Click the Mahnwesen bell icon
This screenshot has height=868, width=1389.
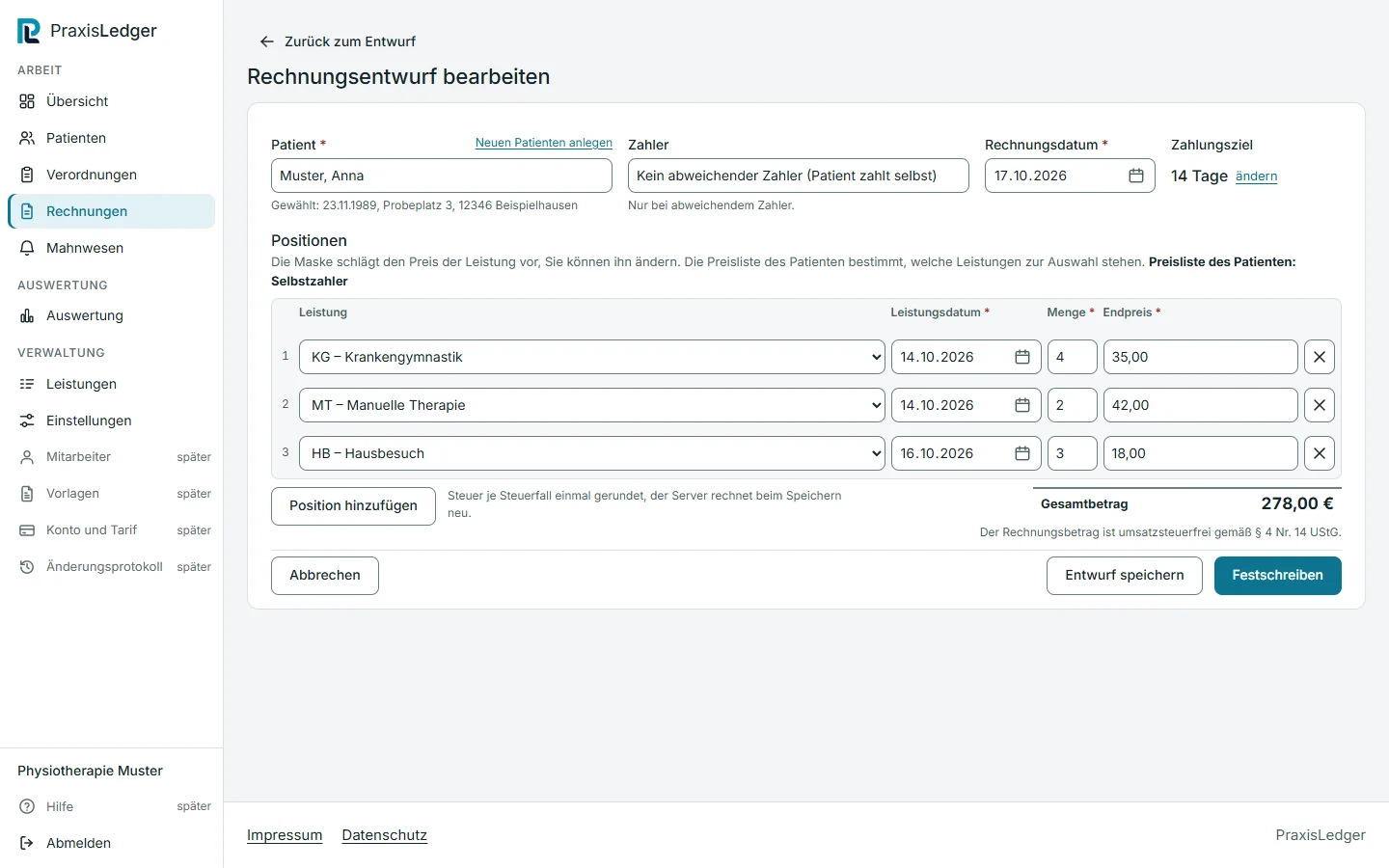(27, 248)
